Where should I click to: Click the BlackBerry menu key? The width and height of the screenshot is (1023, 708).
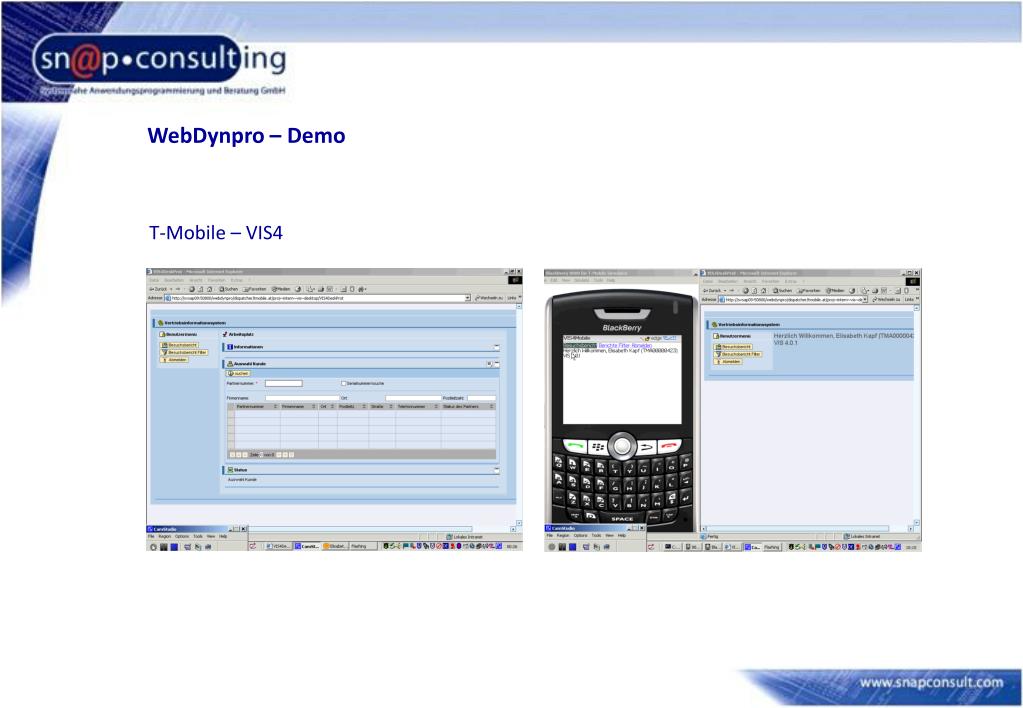598,447
